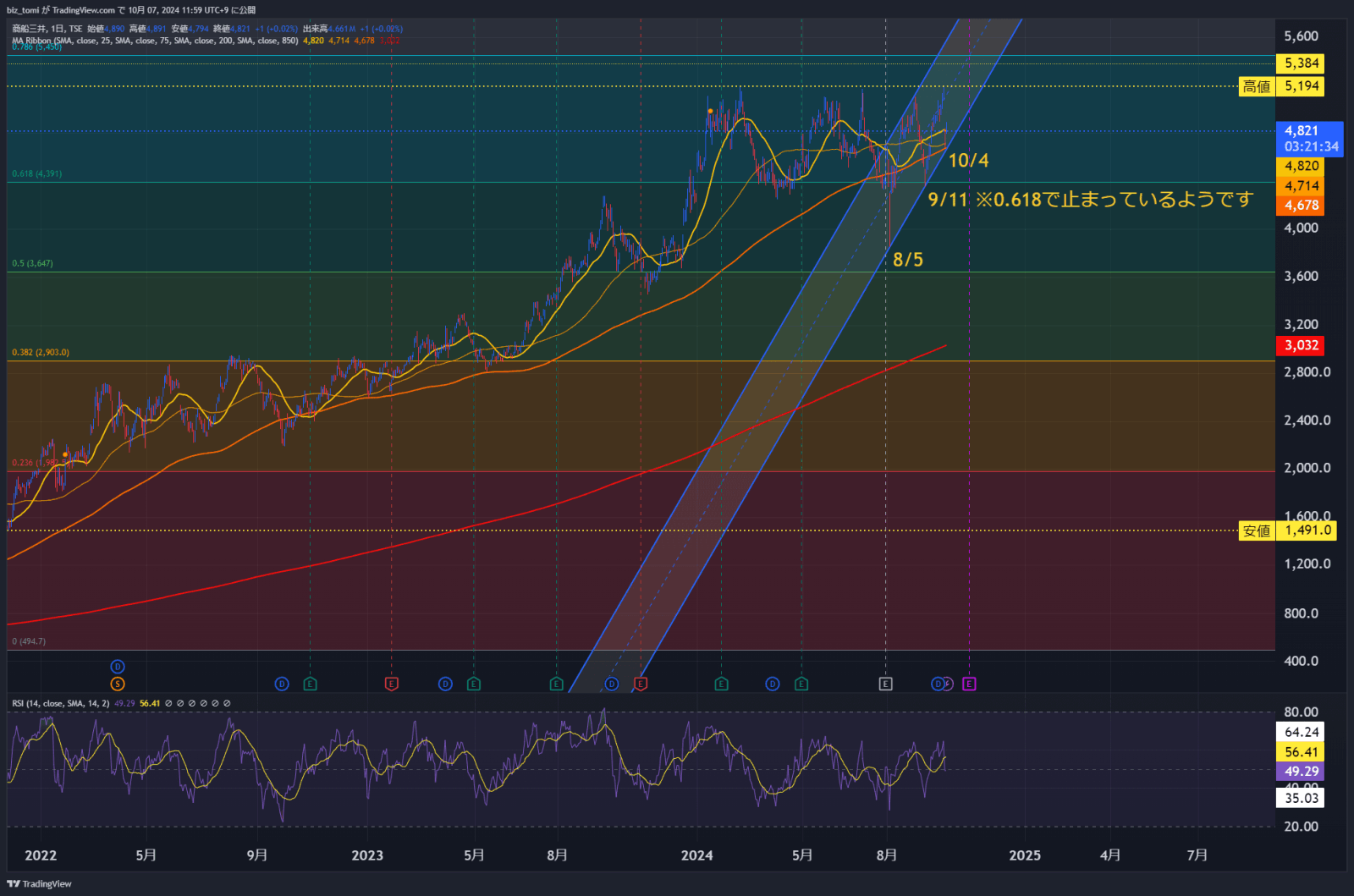Select the 8/5 text annotation
Viewport: 1354px width, 896px height.
point(908,260)
